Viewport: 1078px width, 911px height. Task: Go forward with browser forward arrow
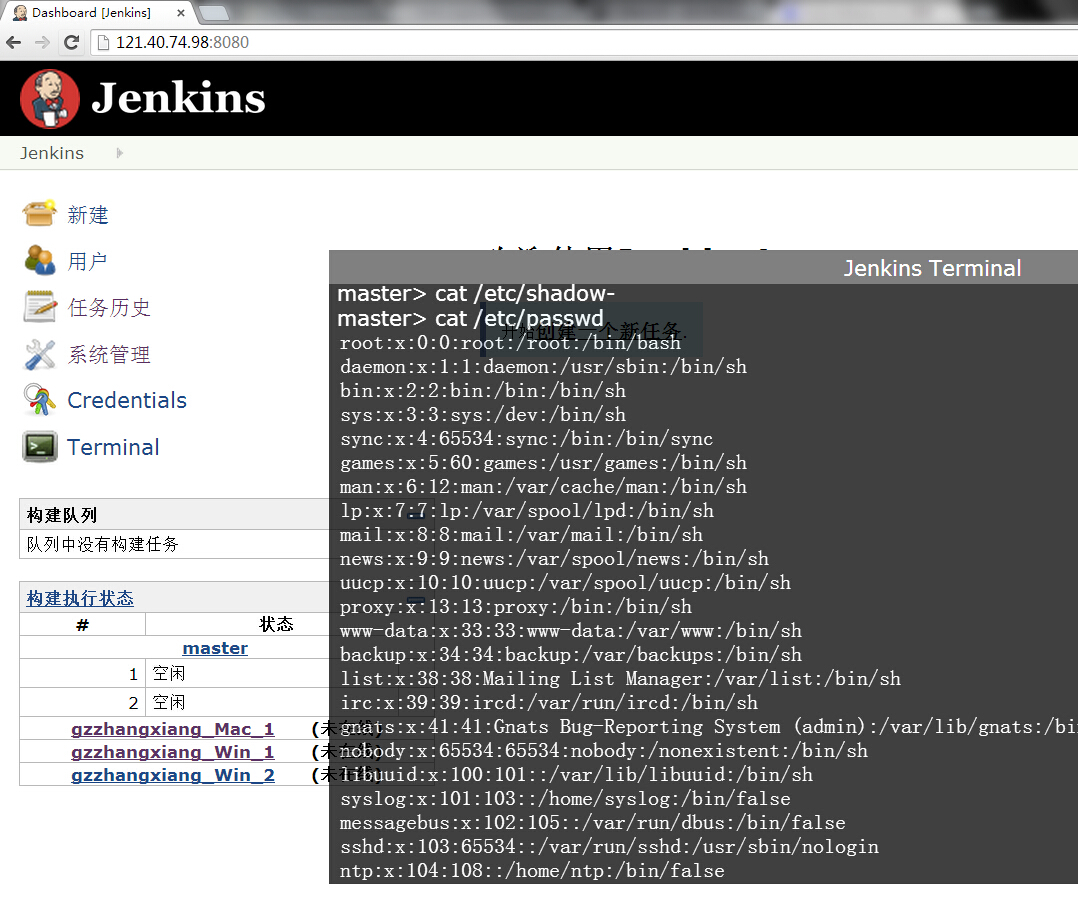click(42, 43)
